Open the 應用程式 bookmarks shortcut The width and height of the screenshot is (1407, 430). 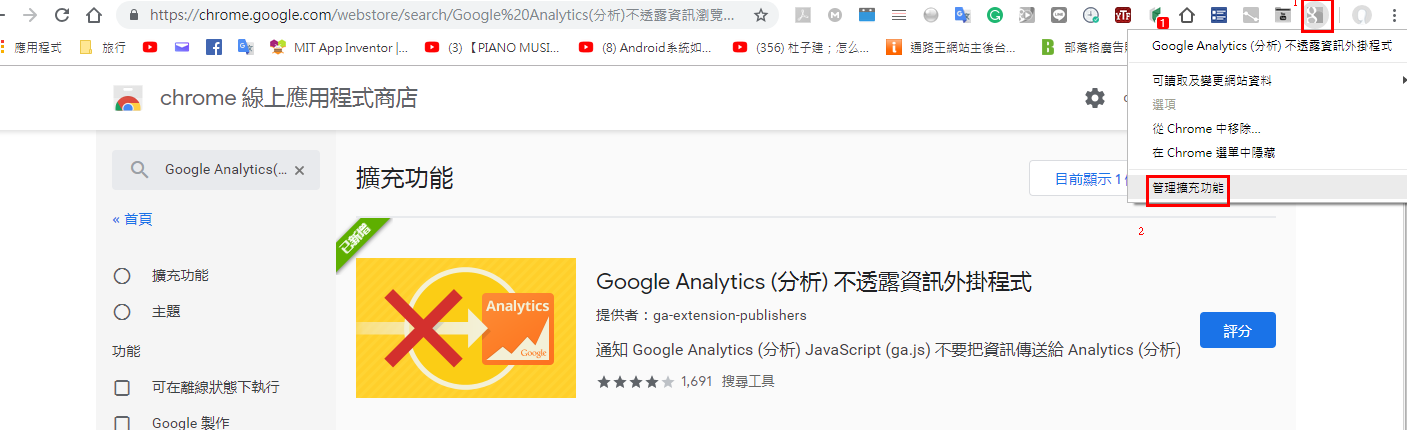[x=32, y=47]
